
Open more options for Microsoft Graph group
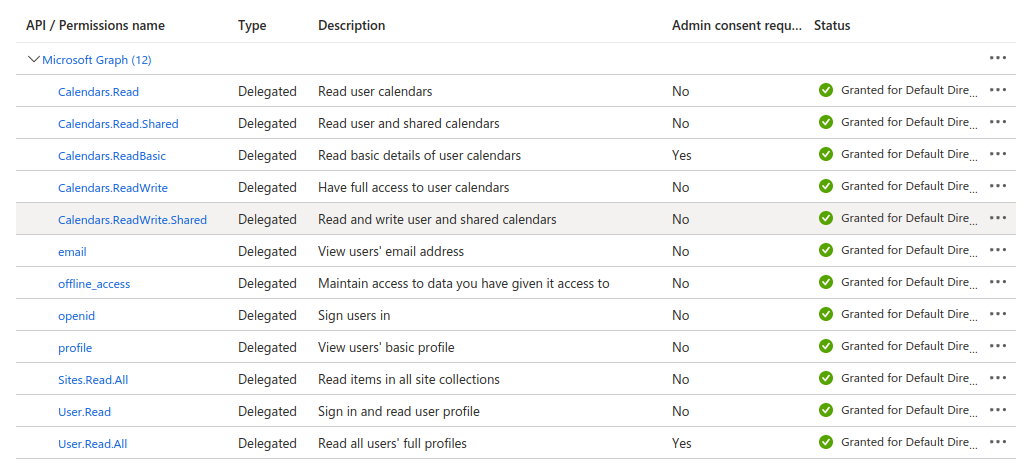[997, 58]
